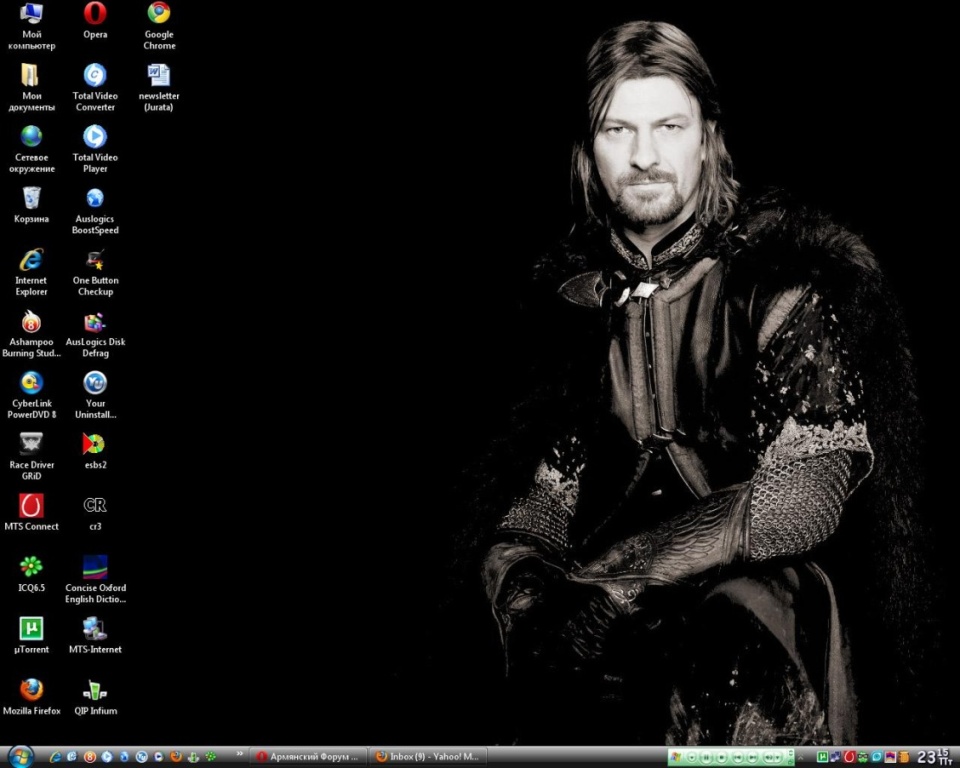Open Total Video Converter shortcut

(95, 76)
